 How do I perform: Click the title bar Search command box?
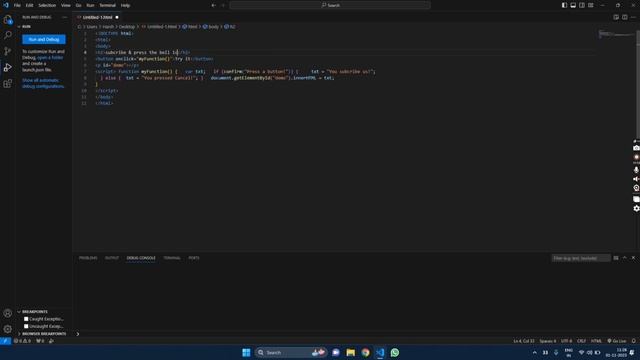330,5
